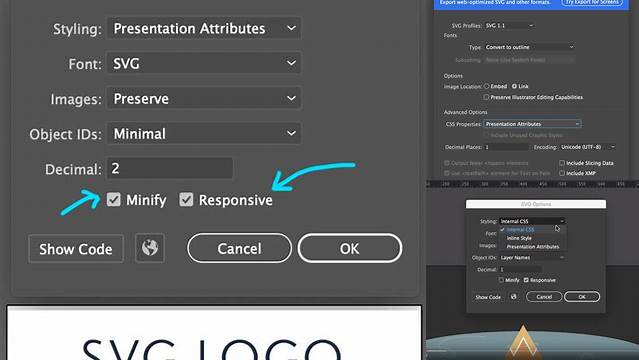This screenshot has height=360, width=639.
Task: Click the large Cancel button
Action: (x=240, y=248)
